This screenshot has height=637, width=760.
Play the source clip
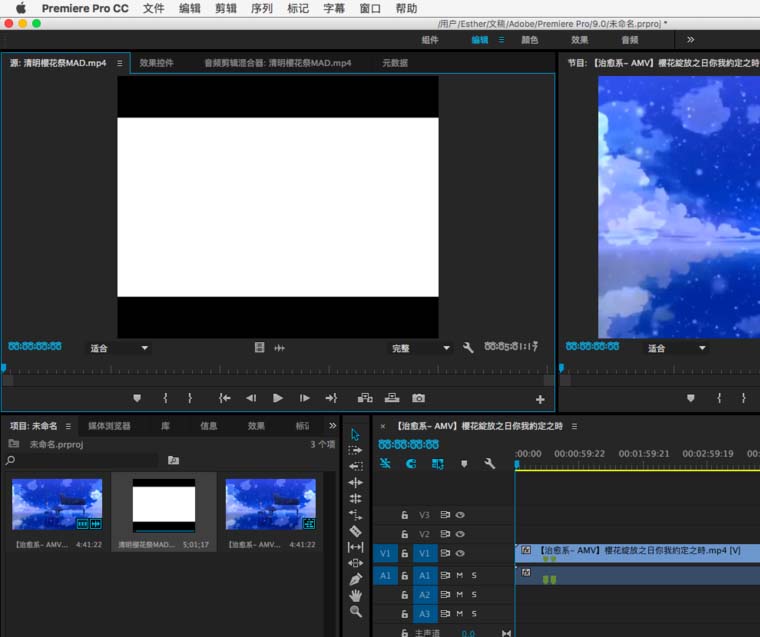(278, 398)
